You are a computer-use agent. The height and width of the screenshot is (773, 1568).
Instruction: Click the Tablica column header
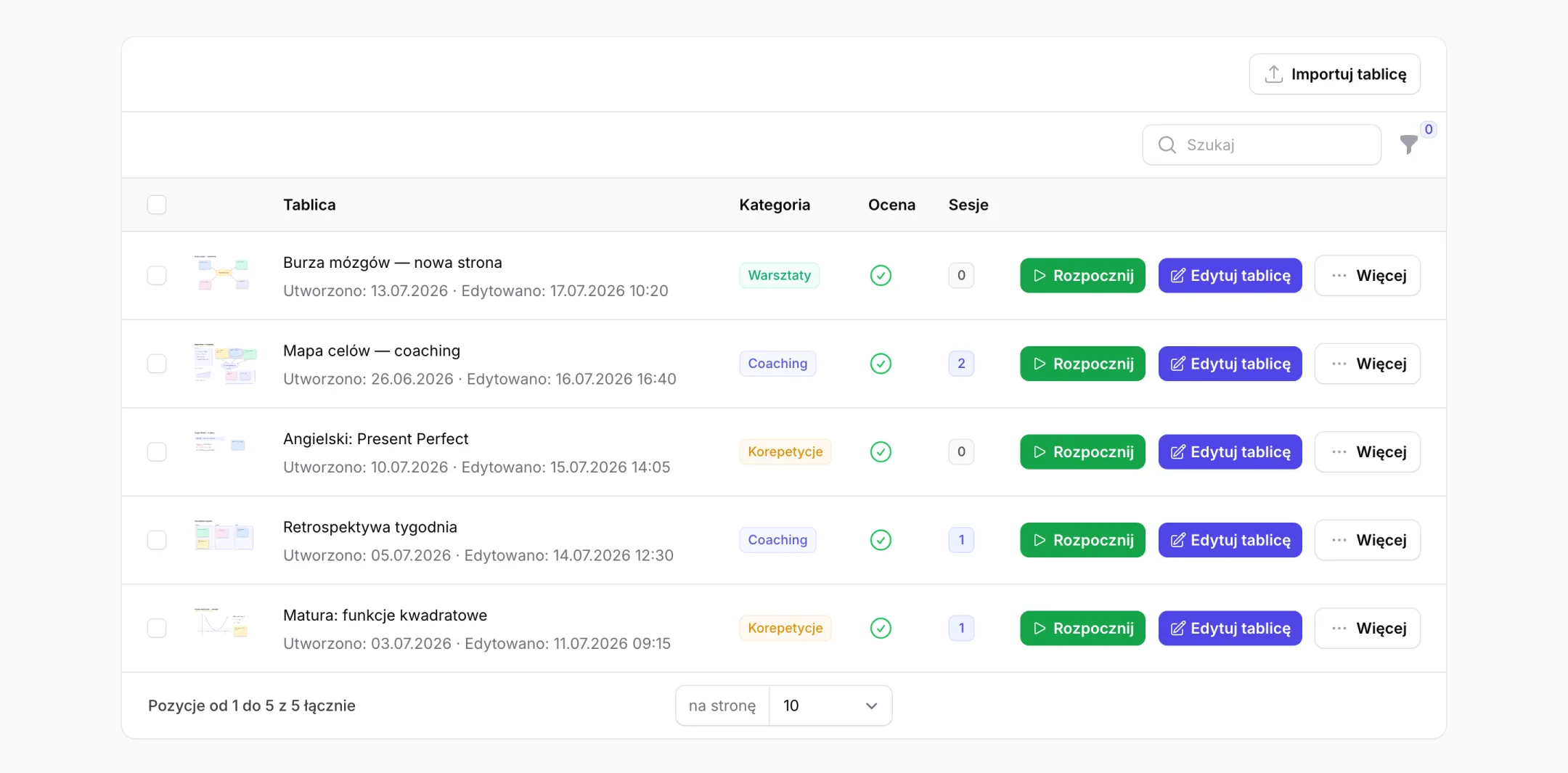pos(309,205)
